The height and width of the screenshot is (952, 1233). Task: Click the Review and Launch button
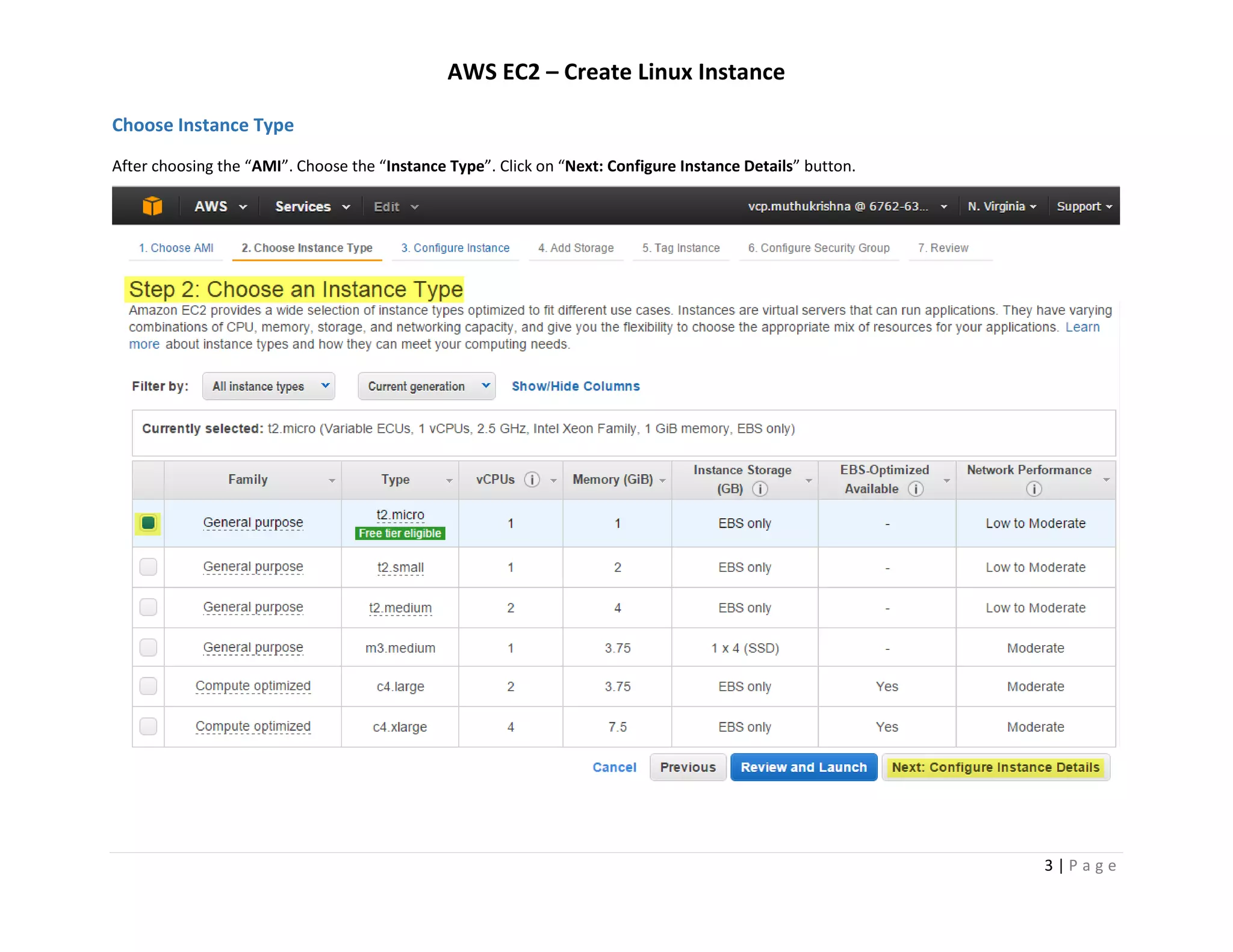pyautogui.click(x=804, y=767)
